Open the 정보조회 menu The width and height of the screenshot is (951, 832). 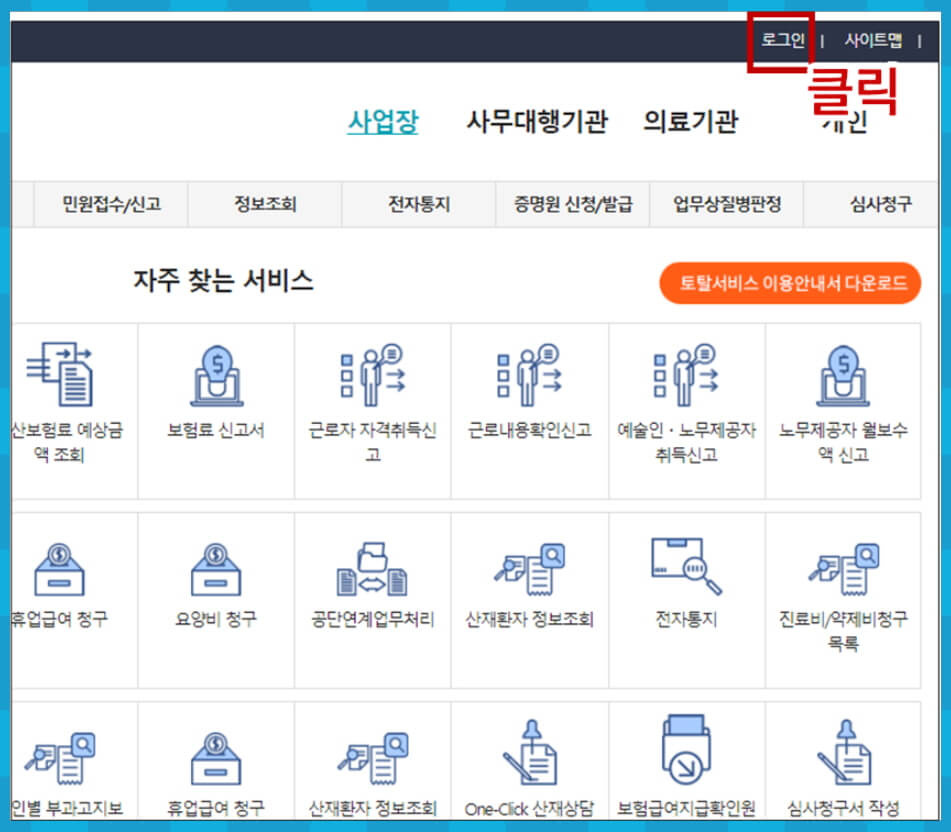click(x=265, y=204)
